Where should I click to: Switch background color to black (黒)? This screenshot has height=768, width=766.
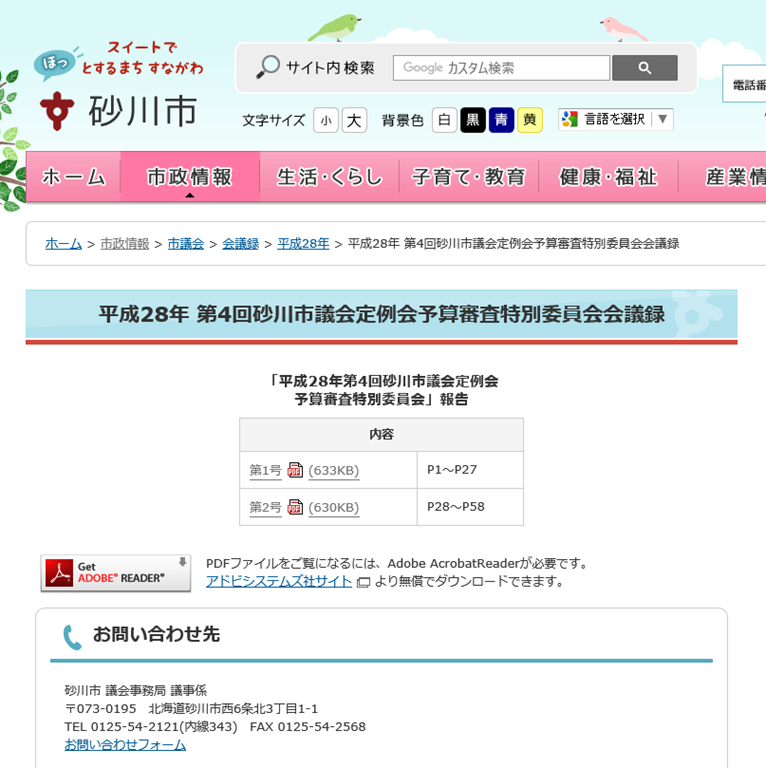pos(473,121)
